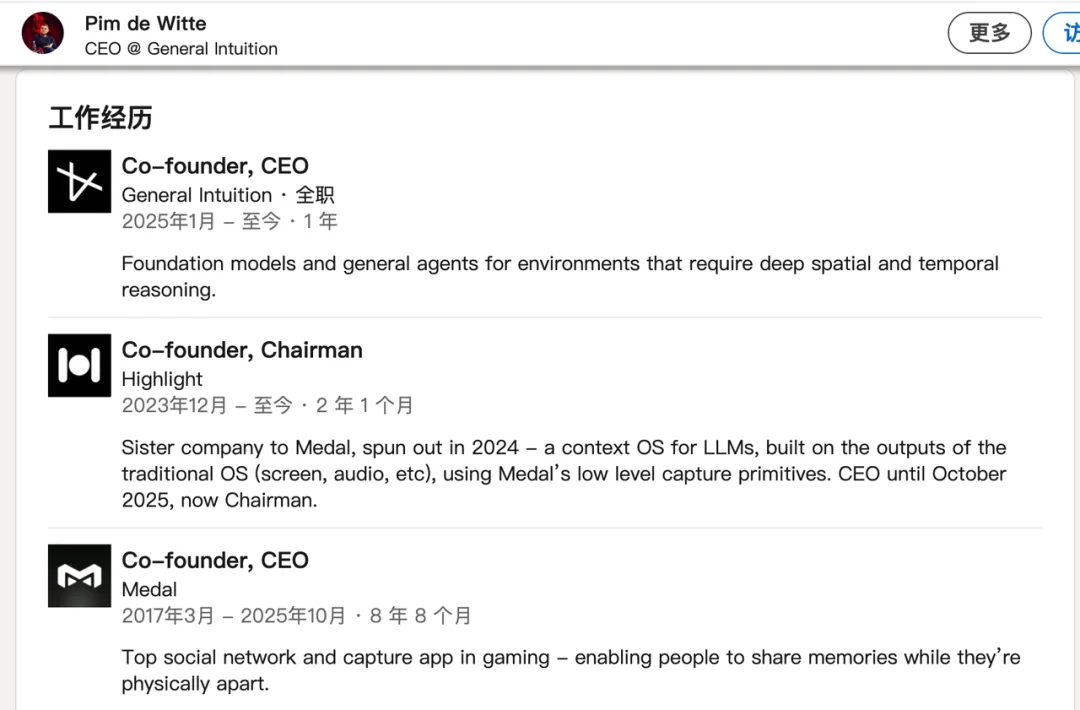Viewport: 1080px width, 710px height.
Task: Open the Medal logo with the M mark
Action: (x=79, y=575)
